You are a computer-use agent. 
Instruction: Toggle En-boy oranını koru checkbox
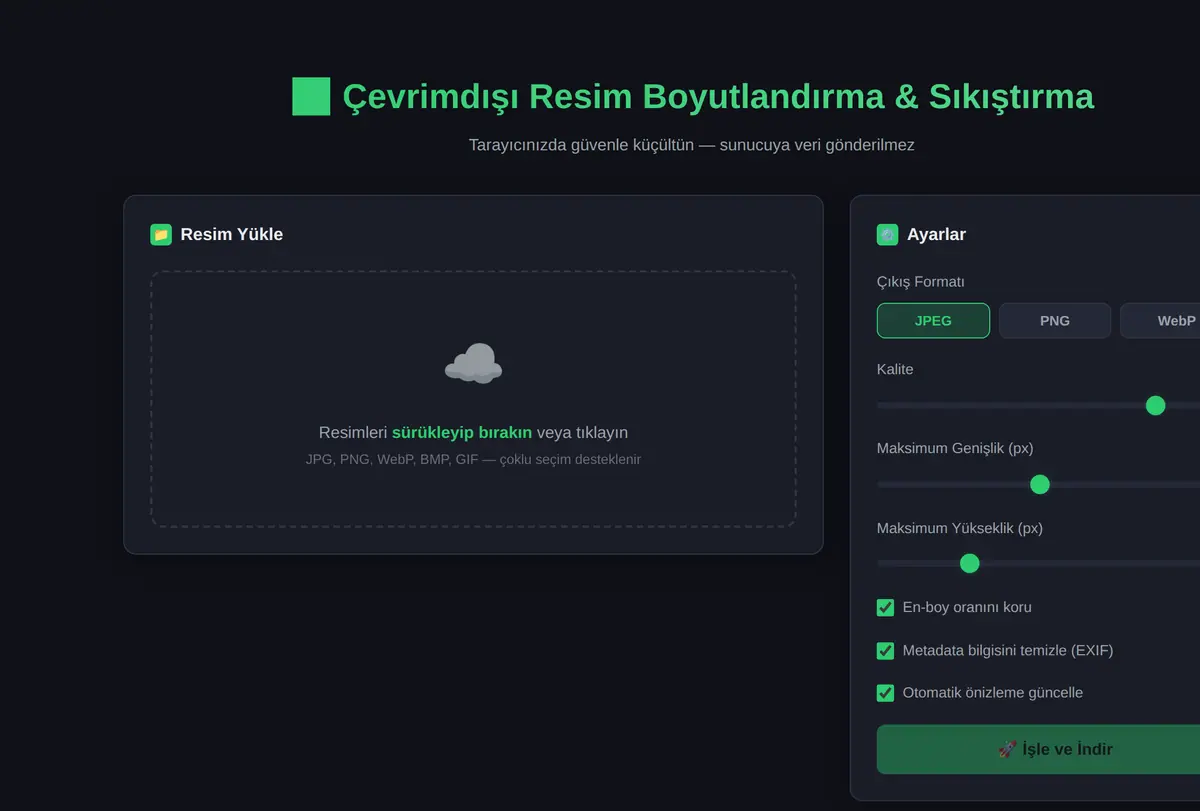tap(885, 607)
